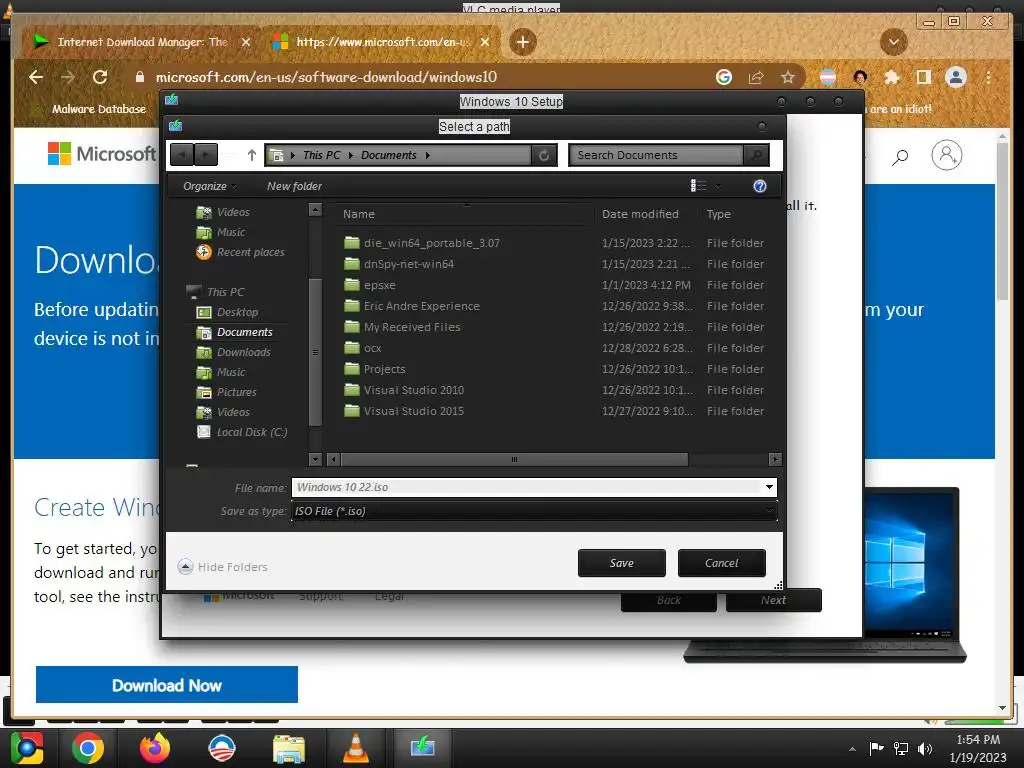1024x768 pixels.
Task: Click the search magnifier in the dialog
Action: (756, 155)
